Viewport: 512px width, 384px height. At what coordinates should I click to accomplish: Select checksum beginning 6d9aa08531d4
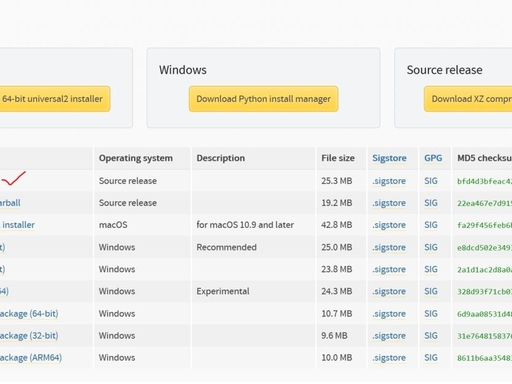click(484, 314)
